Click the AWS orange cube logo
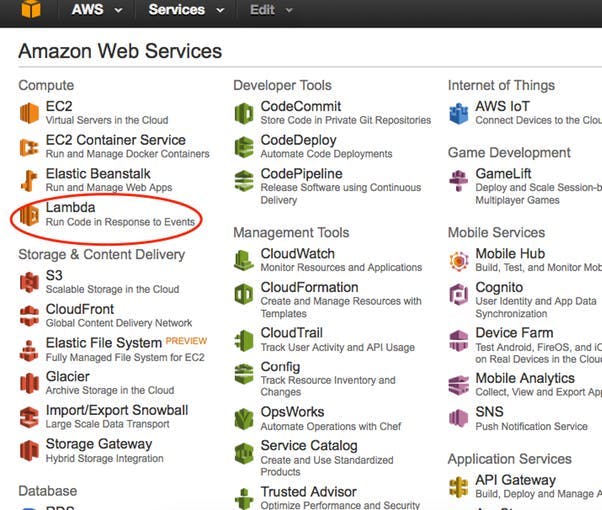 31,9
